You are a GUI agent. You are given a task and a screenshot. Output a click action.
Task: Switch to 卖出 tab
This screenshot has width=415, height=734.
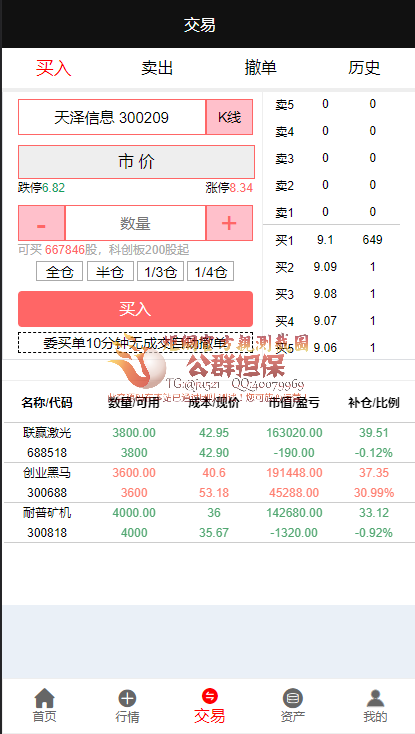(x=157, y=68)
